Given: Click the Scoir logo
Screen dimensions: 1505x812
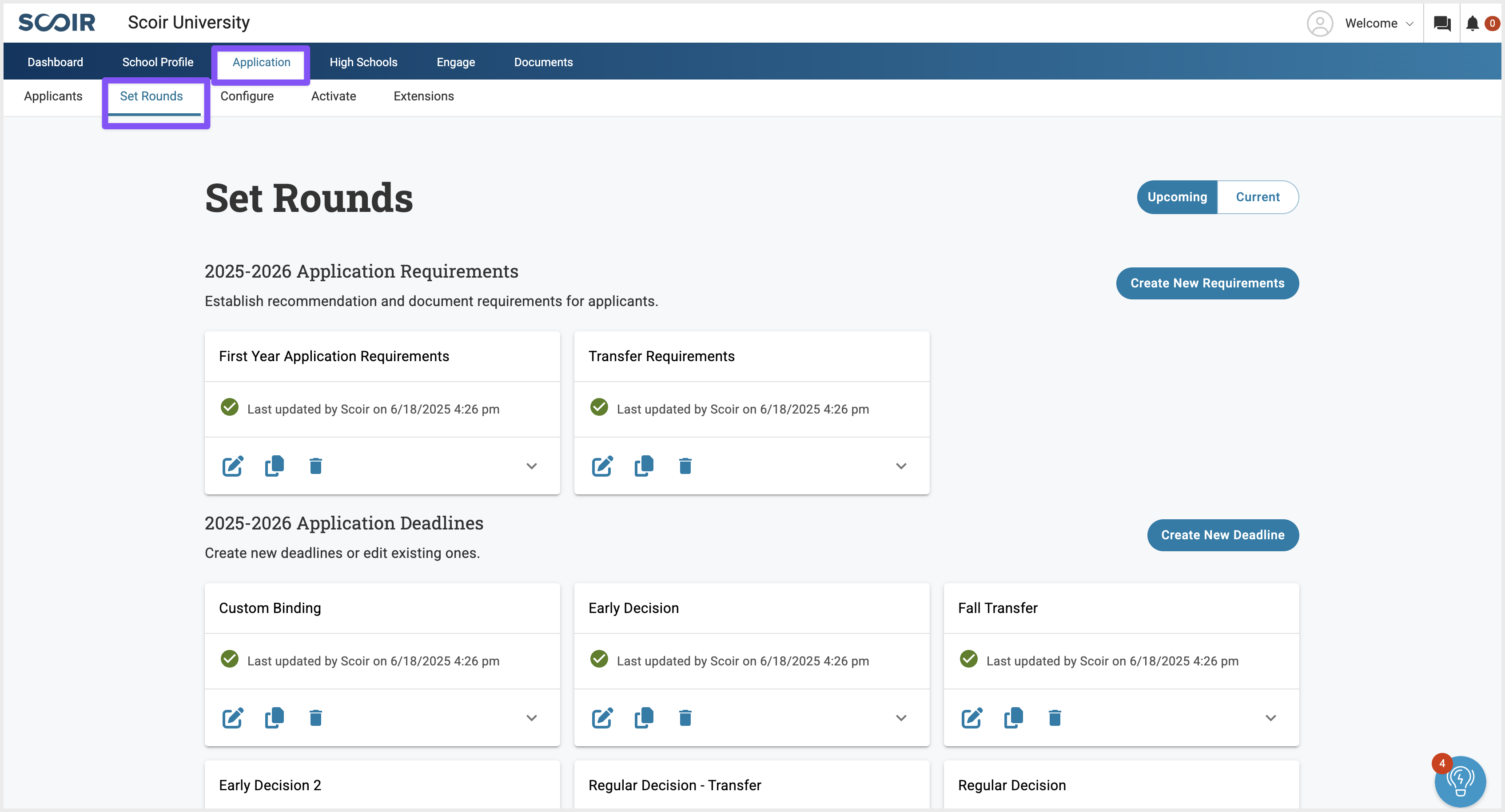Looking at the screenshot, I should pyautogui.click(x=57, y=23).
